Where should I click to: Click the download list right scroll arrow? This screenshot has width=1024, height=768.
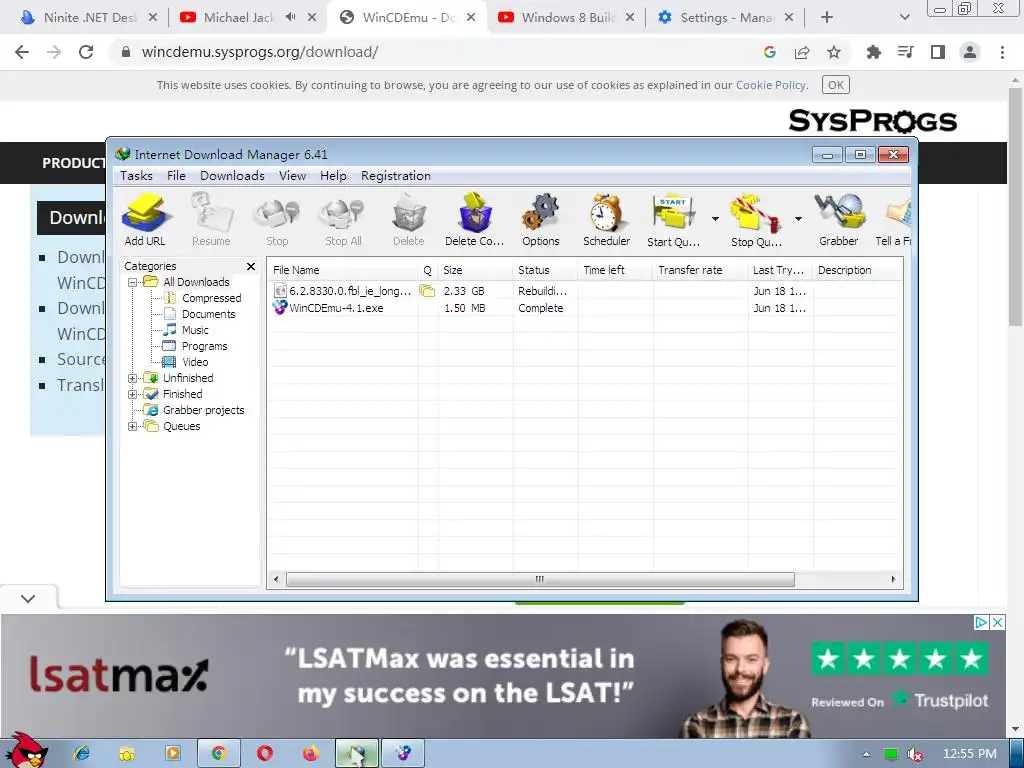point(893,579)
